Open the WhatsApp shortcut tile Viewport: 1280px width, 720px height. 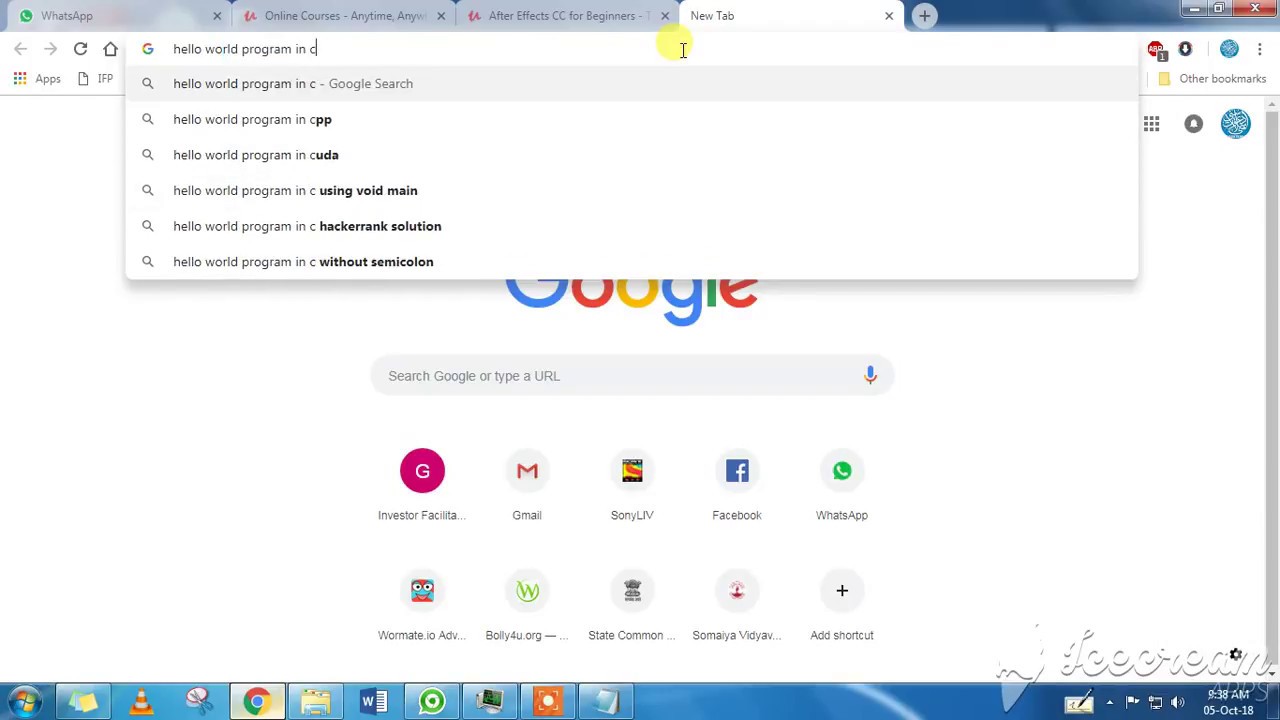click(x=842, y=485)
